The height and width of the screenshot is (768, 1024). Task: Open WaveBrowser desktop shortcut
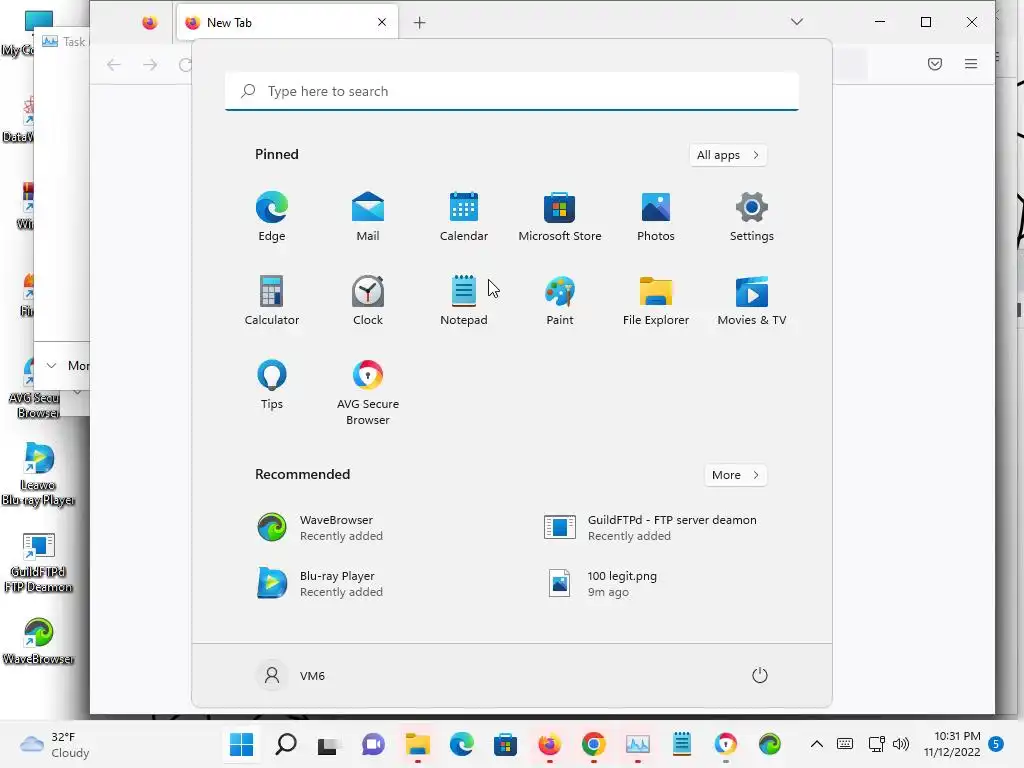[x=38, y=641]
